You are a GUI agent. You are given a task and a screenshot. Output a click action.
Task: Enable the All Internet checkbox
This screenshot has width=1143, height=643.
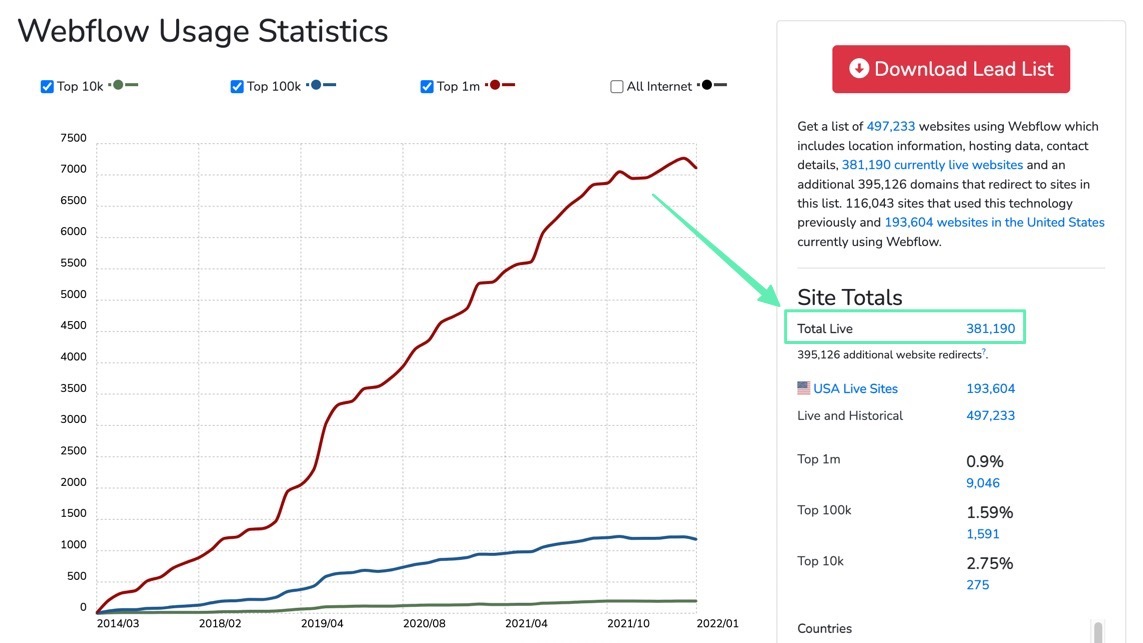point(616,85)
